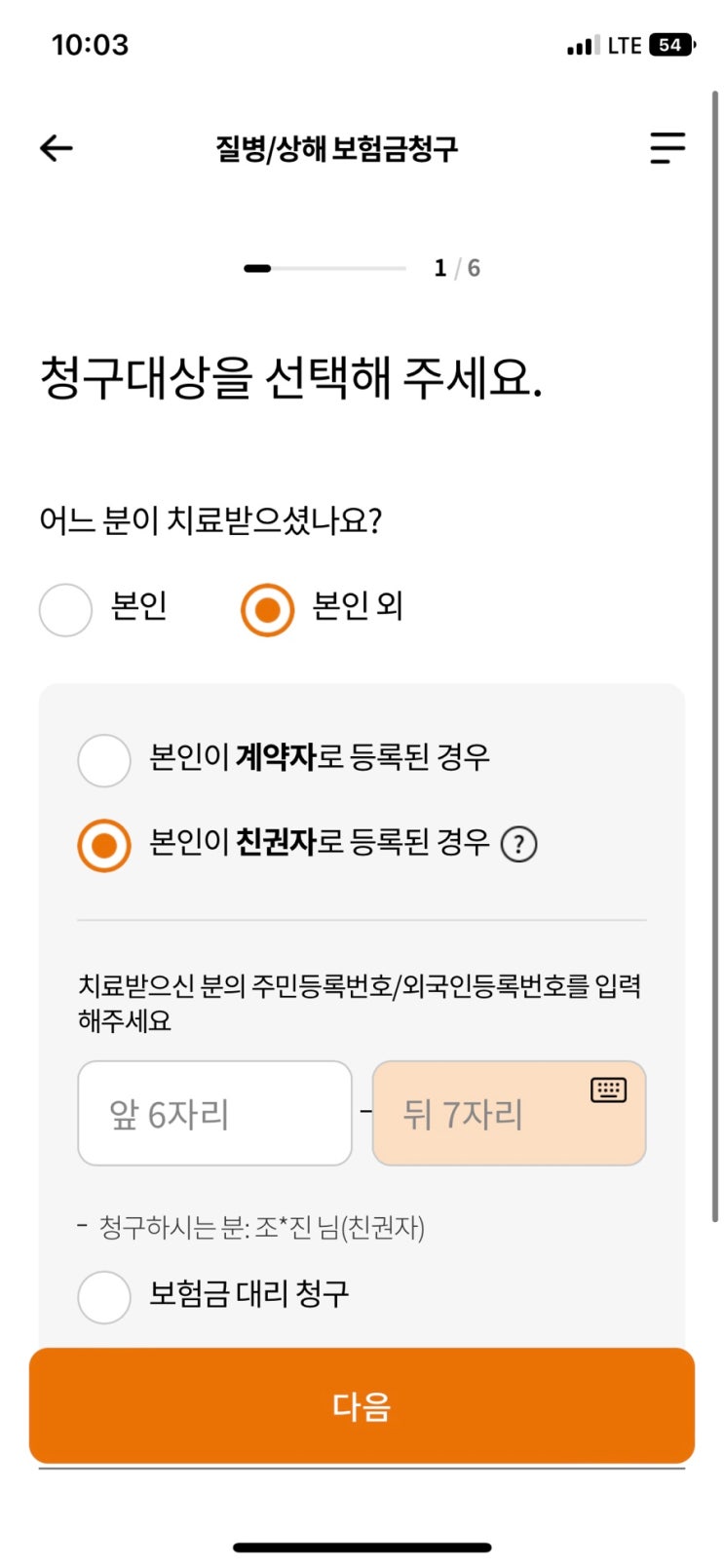
Task: Tap the help icon beside 친권자 option
Action: click(x=518, y=844)
